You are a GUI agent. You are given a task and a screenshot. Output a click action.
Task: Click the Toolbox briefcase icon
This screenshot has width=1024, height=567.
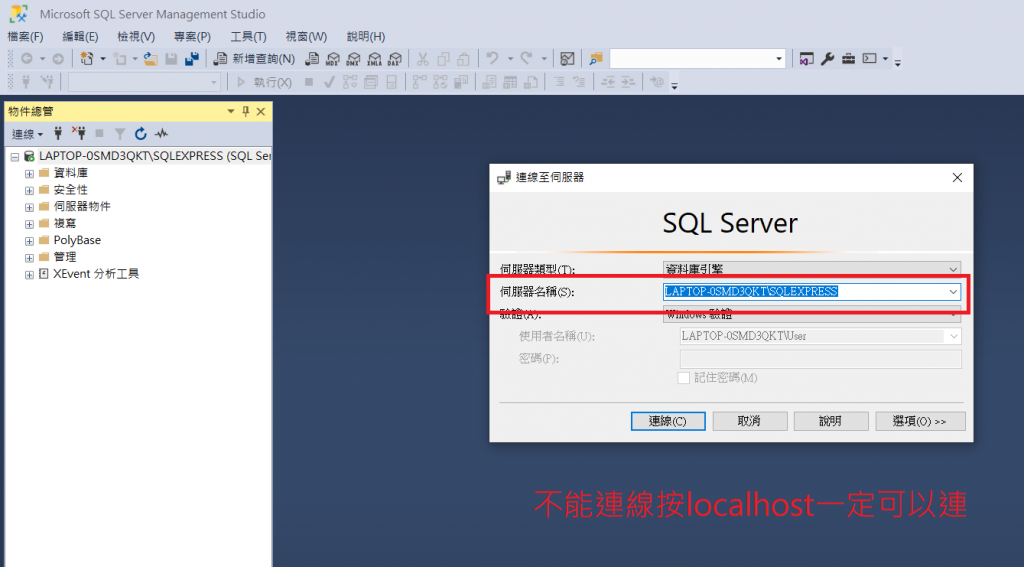point(848,59)
